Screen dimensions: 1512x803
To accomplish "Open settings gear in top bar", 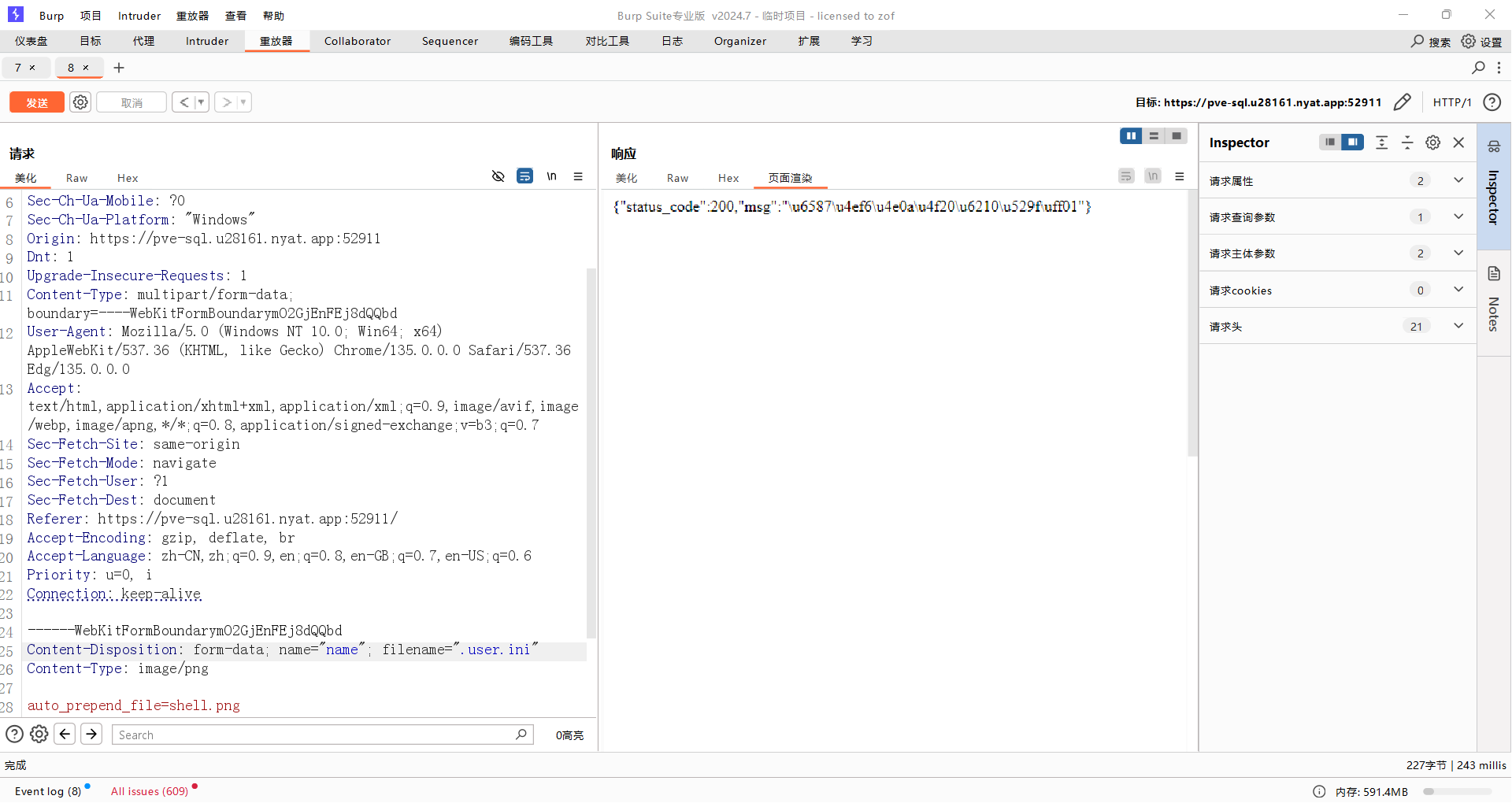I will tap(1469, 41).
